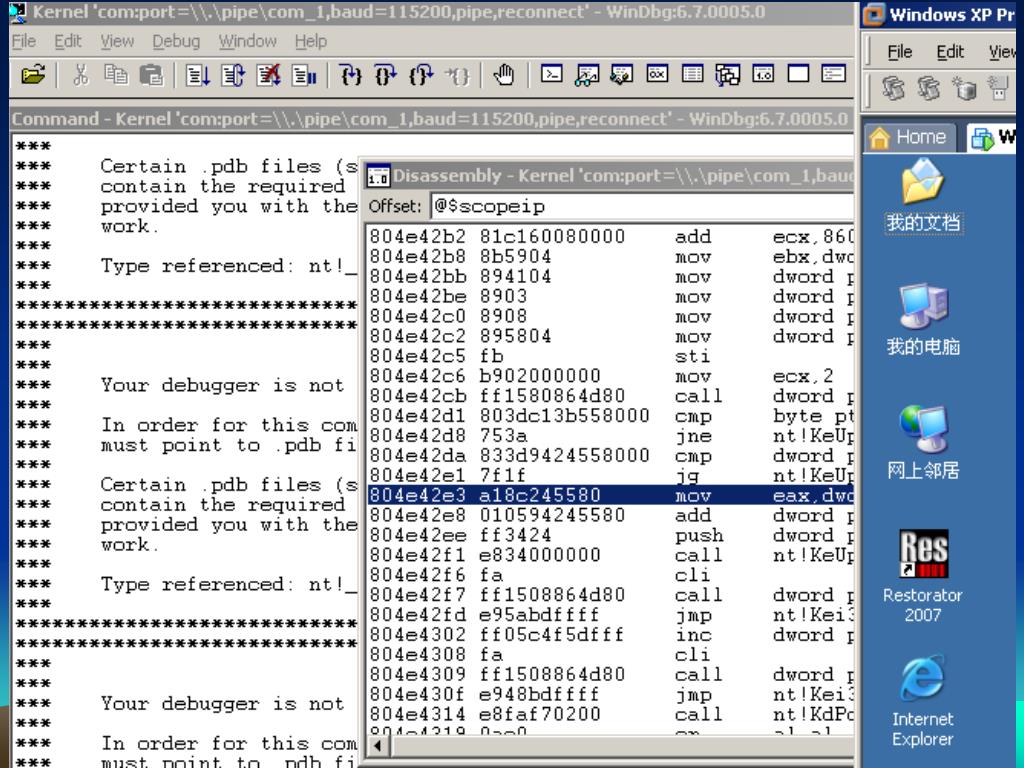
Task: Open the Watch window from toolbar icon
Action: [586, 75]
